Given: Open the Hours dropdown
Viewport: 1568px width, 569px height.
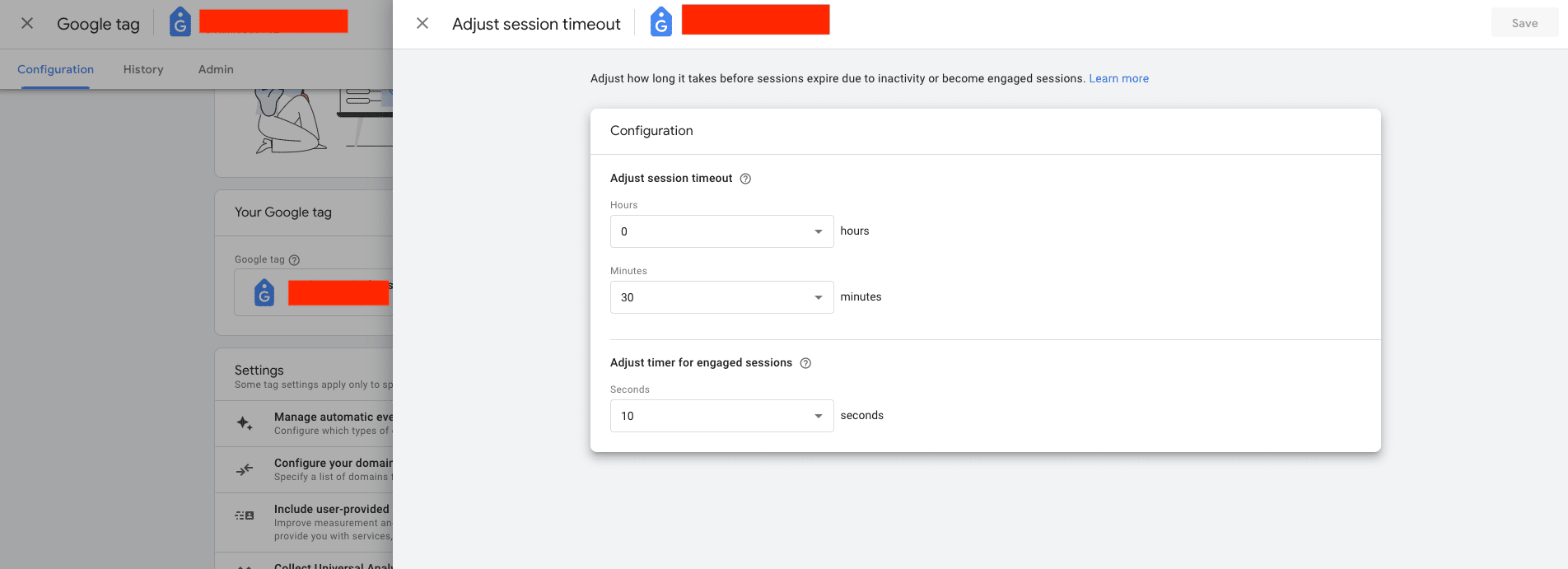Looking at the screenshot, I should pyautogui.click(x=721, y=231).
